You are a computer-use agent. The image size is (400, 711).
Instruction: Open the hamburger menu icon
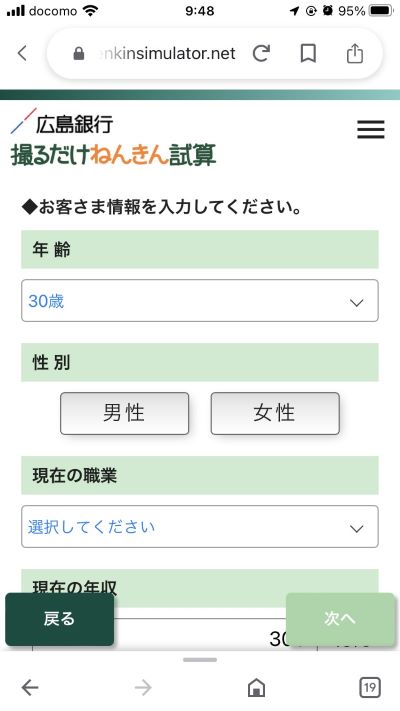coord(371,129)
